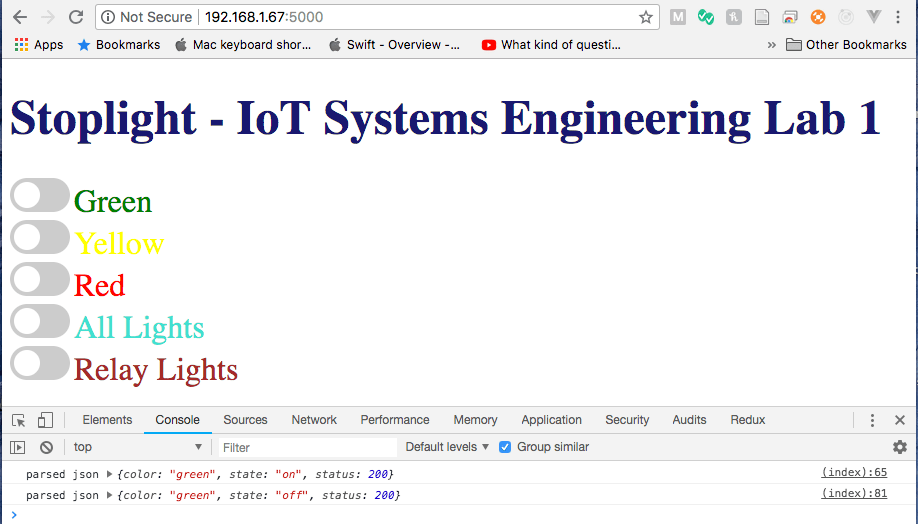The image size is (918, 524).
Task: Clear the console with the ban icon
Action: tap(46, 447)
